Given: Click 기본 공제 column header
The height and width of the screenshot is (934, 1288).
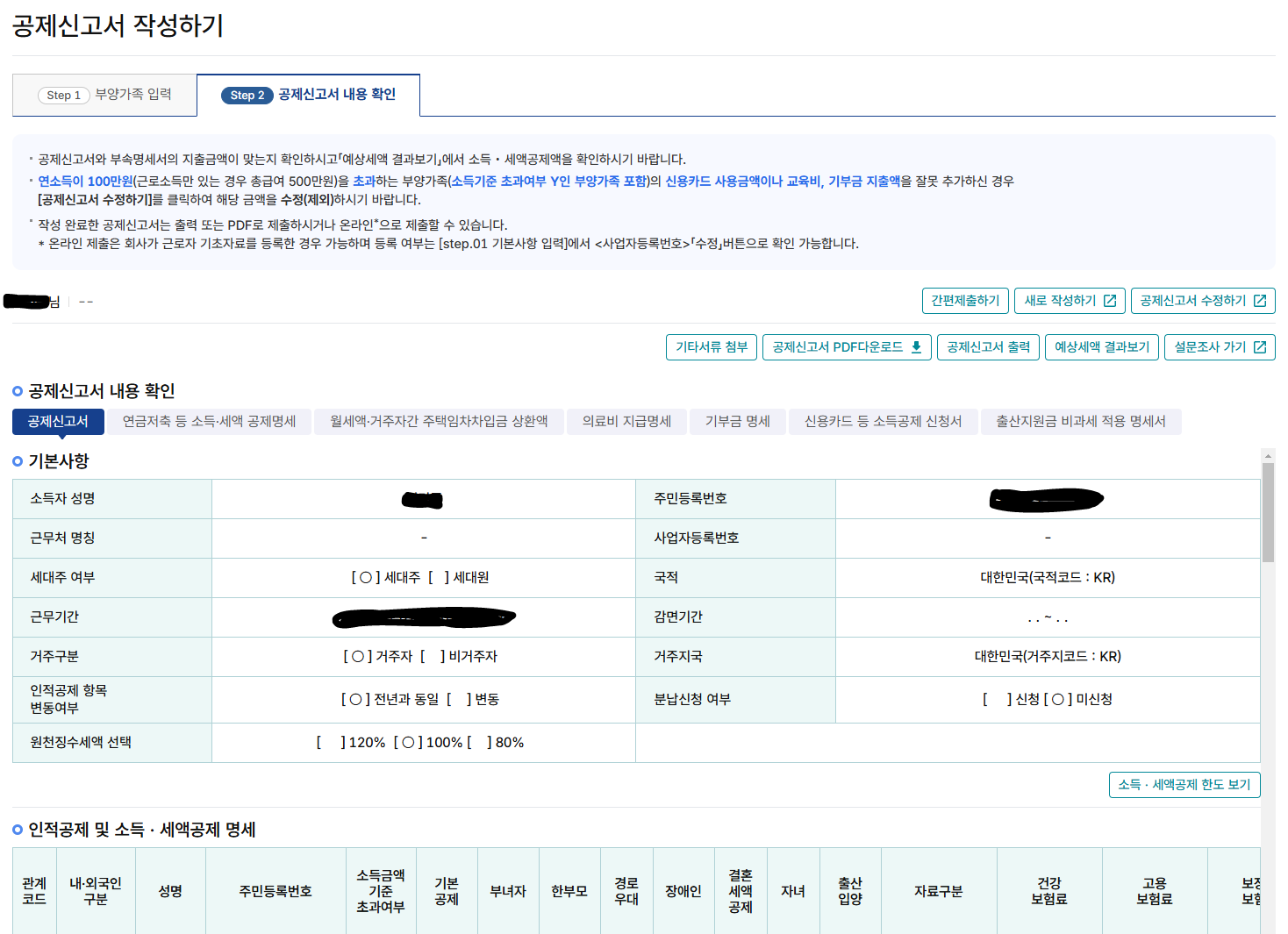Looking at the screenshot, I should point(447,891).
